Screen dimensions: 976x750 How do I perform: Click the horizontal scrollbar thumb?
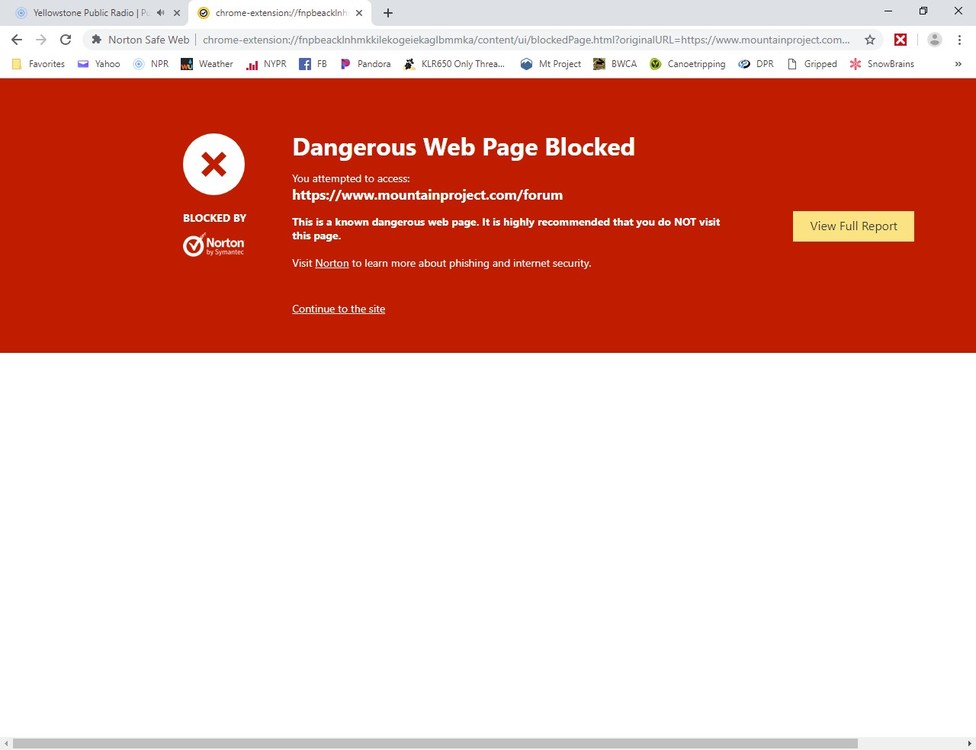(435, 744)
